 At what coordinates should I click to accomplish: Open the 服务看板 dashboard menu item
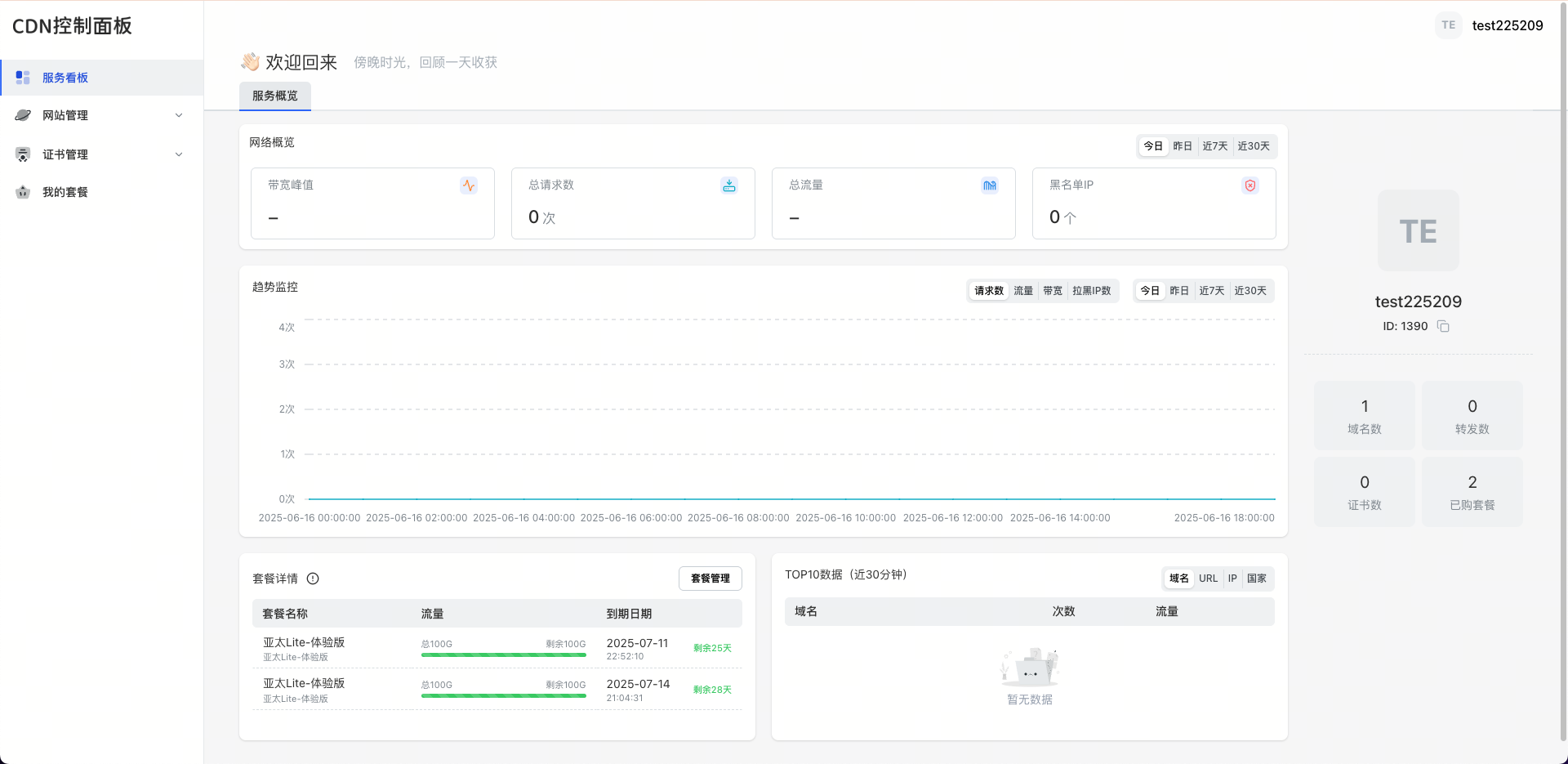(65, 78)
